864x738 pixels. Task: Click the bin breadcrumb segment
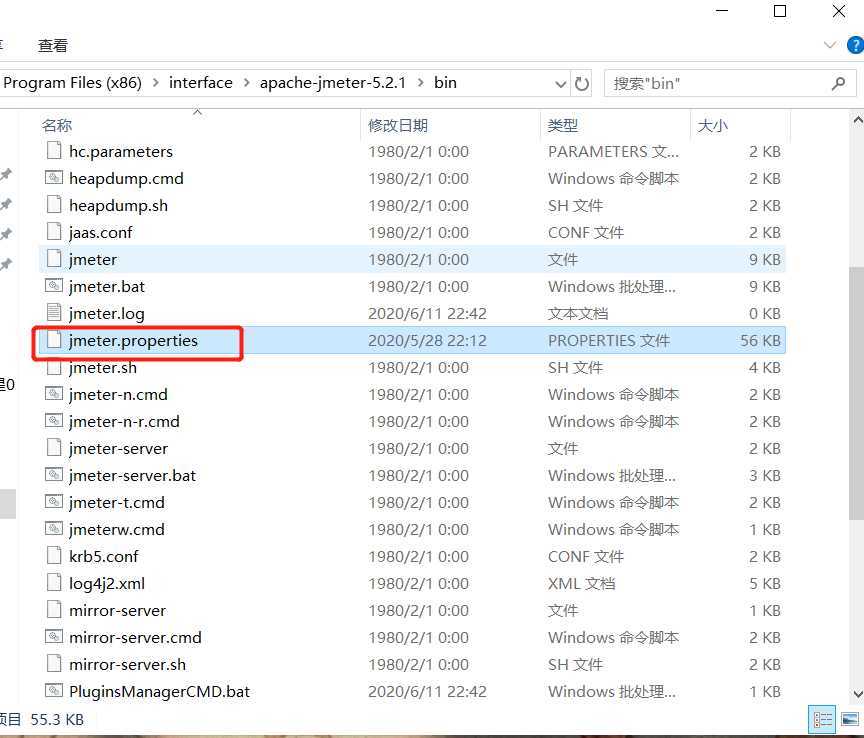point(445,83)
